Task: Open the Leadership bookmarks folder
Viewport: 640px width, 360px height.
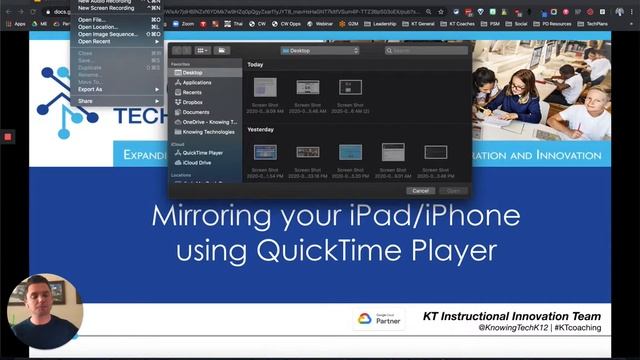Action: tap(380, 24)
